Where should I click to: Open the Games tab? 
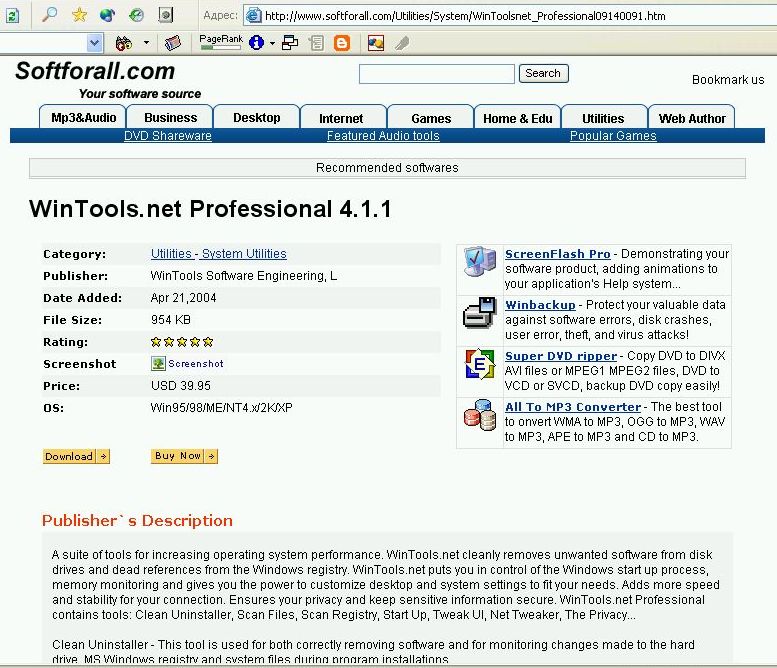pyautogui.click(x=431, y=118)
